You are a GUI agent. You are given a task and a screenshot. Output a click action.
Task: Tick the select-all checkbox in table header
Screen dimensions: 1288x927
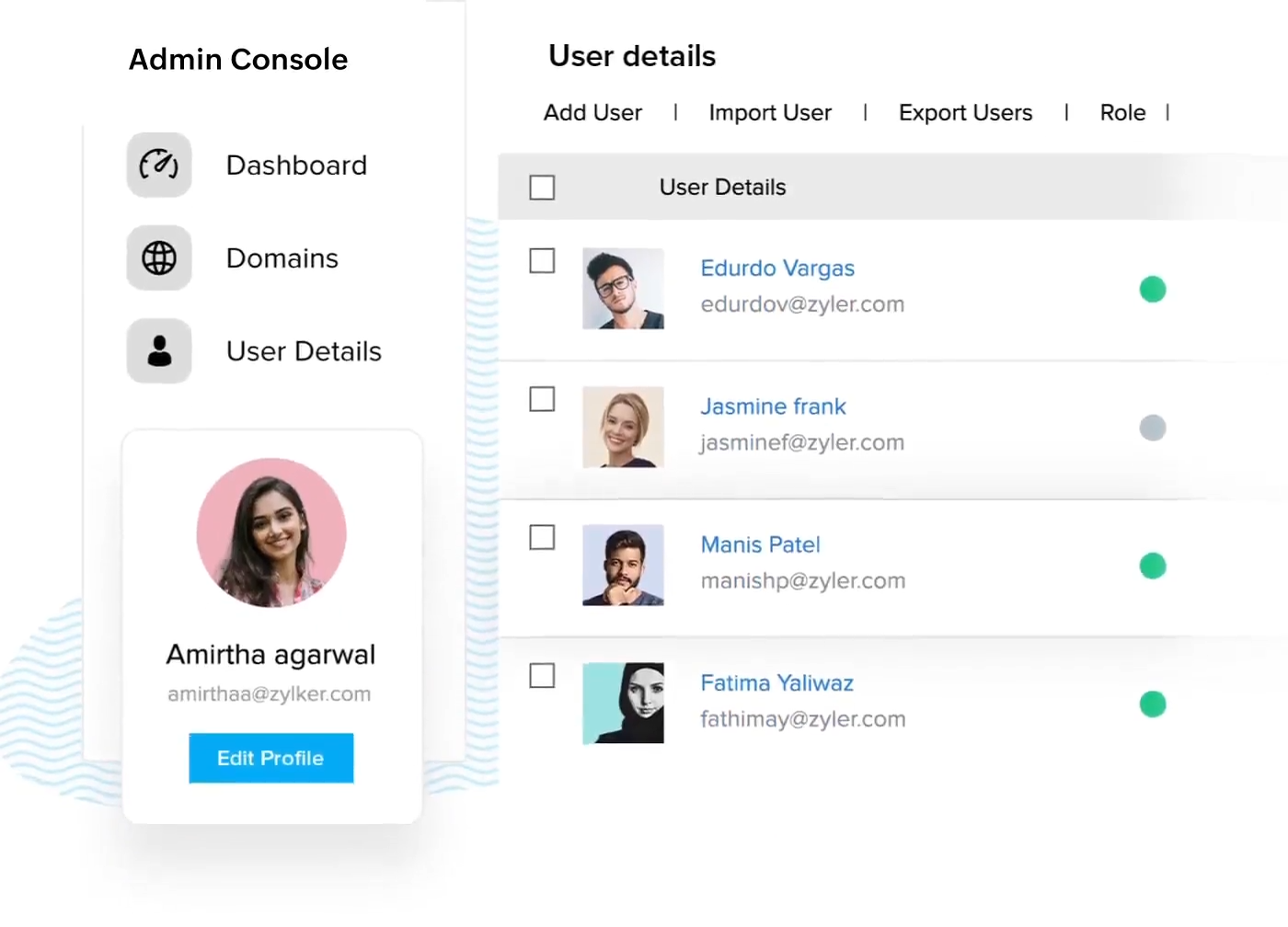click(x=542, y=188)
